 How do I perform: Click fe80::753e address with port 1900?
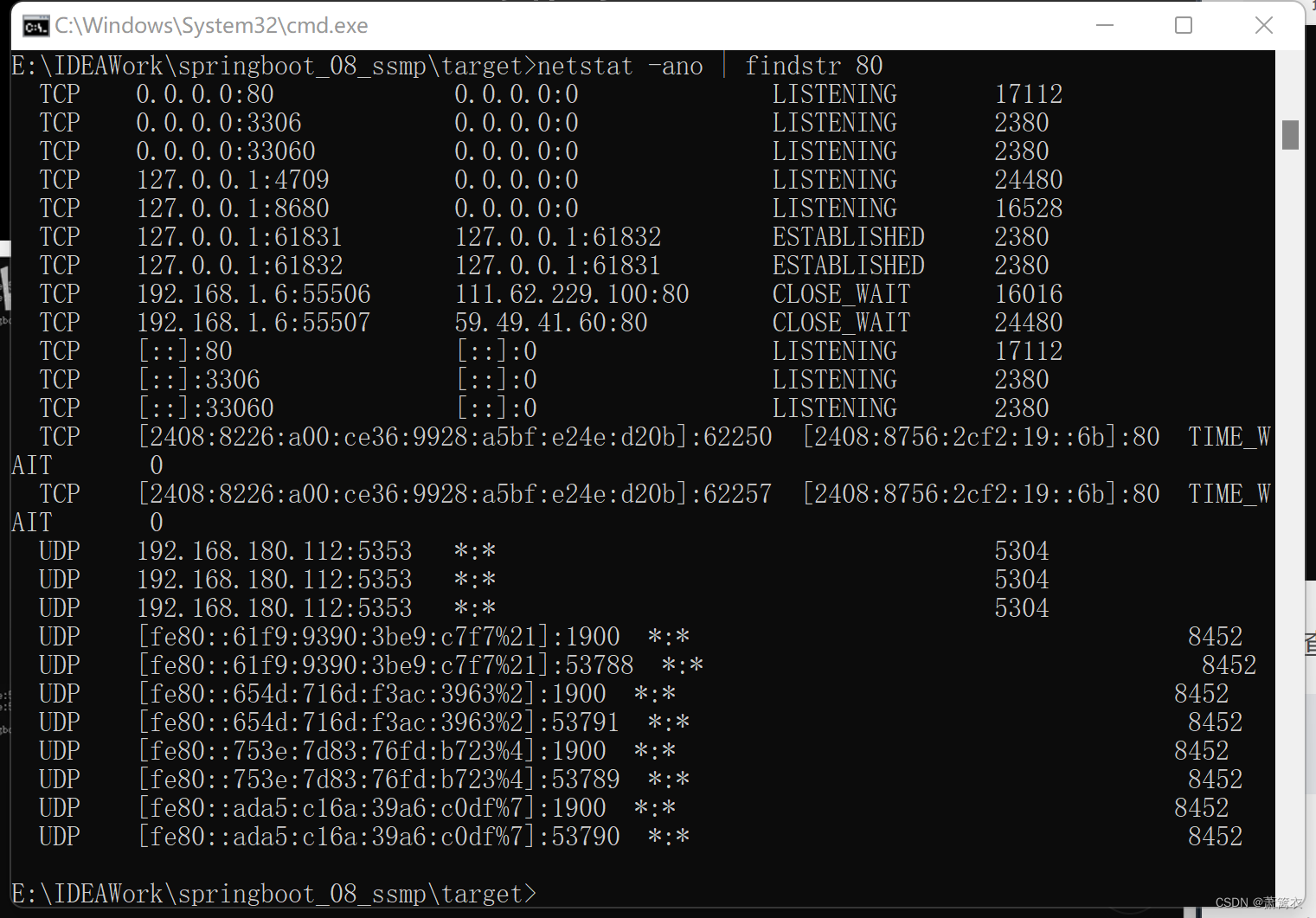372,751
